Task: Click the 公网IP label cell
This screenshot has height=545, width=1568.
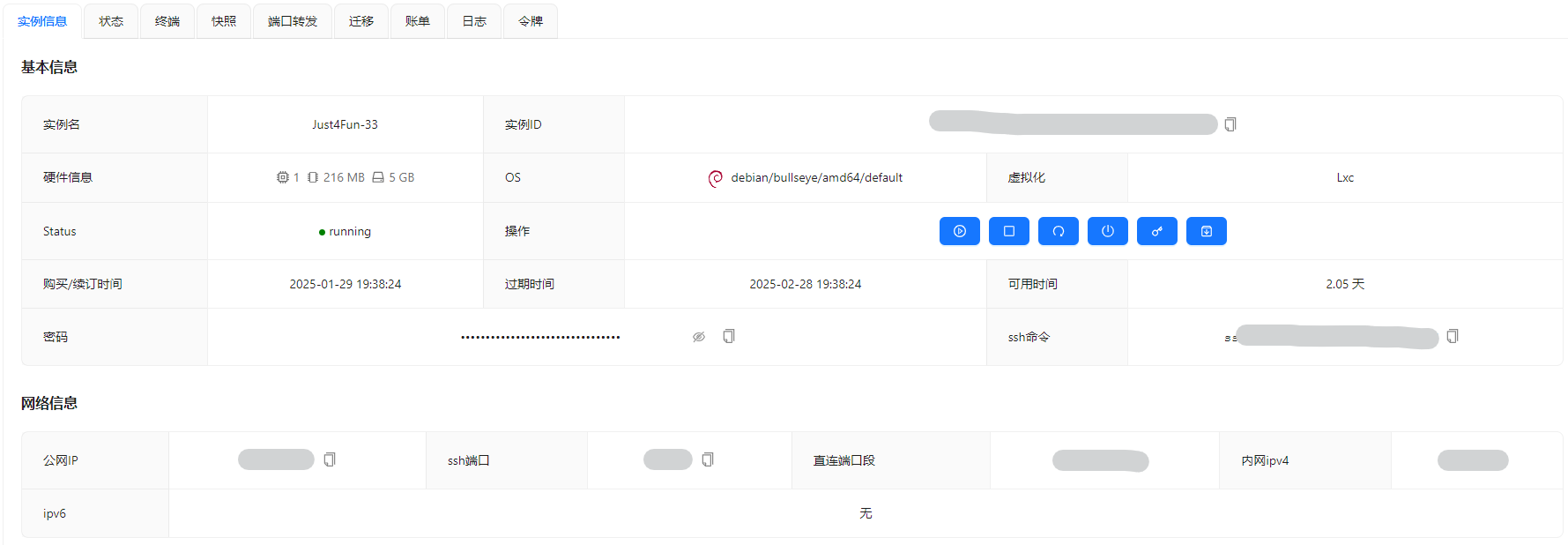Action: 95,460
